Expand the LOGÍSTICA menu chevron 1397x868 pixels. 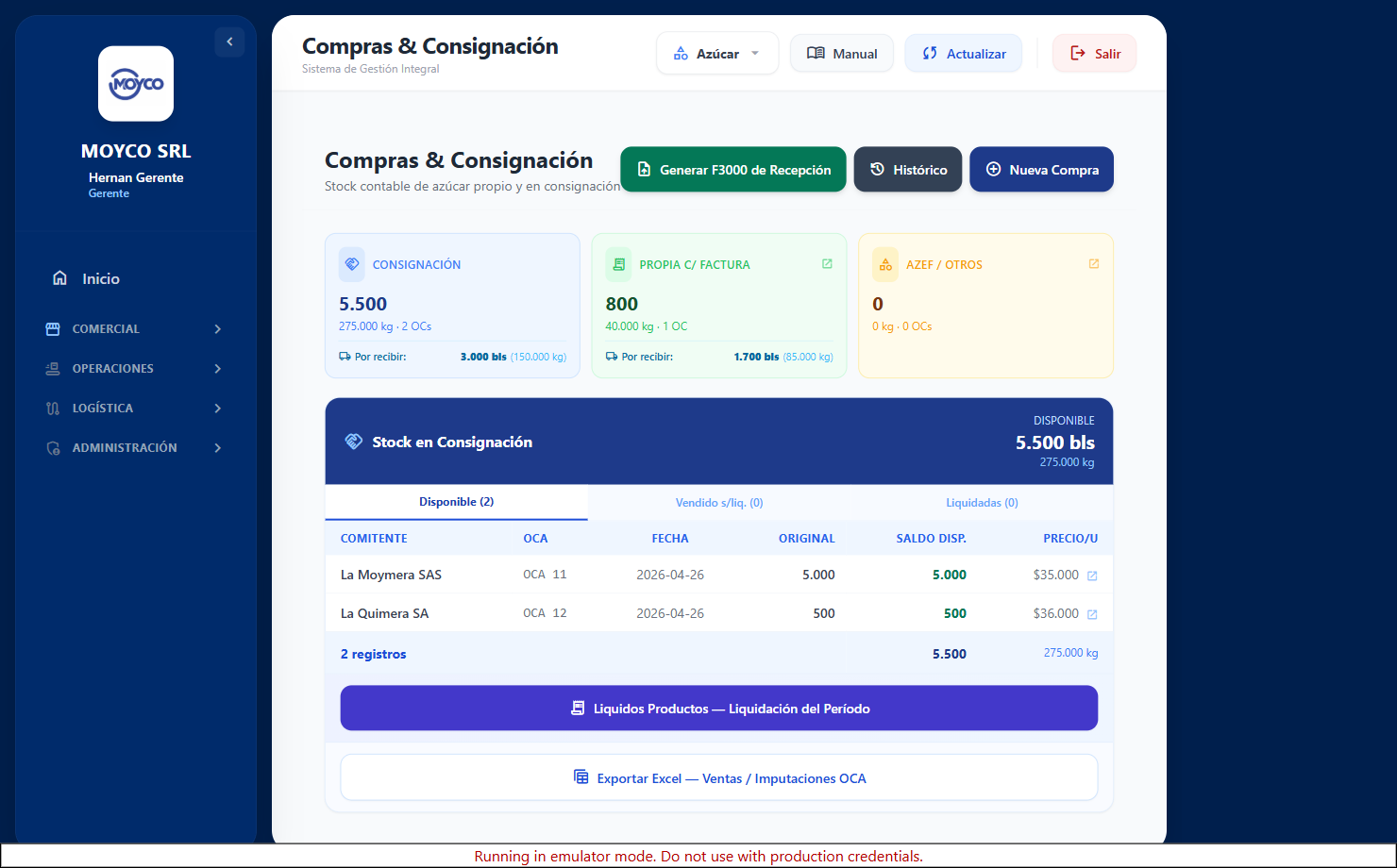218,409
